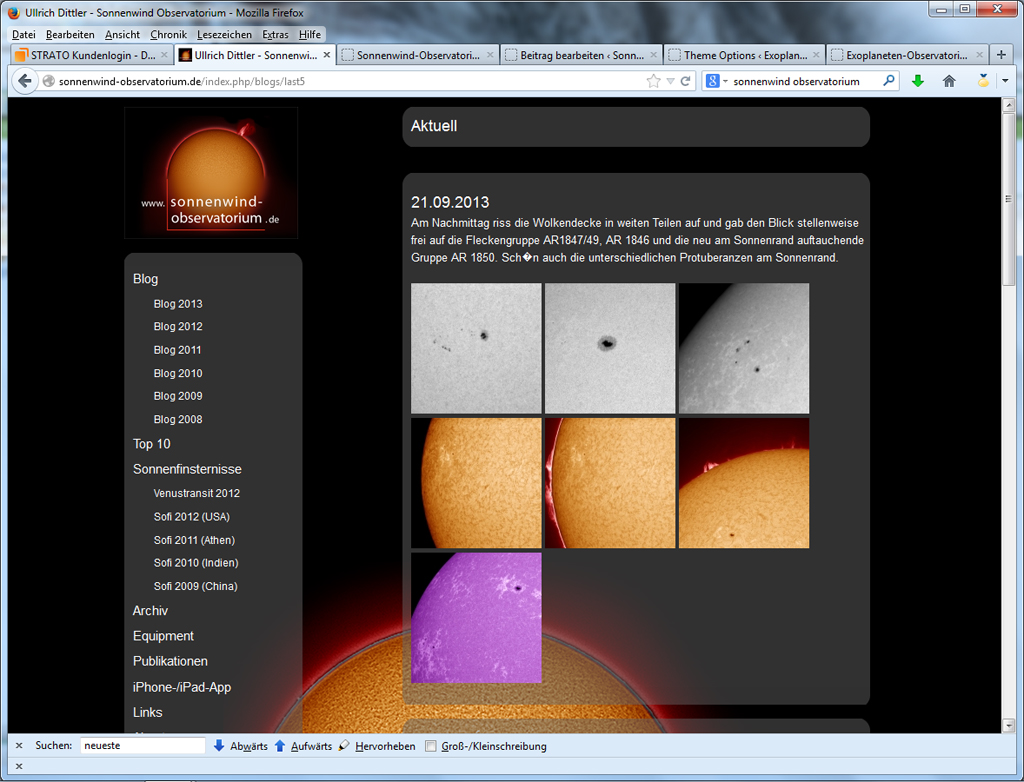Open the Top 10 link

pyautogui.click(x=152, y=444)
